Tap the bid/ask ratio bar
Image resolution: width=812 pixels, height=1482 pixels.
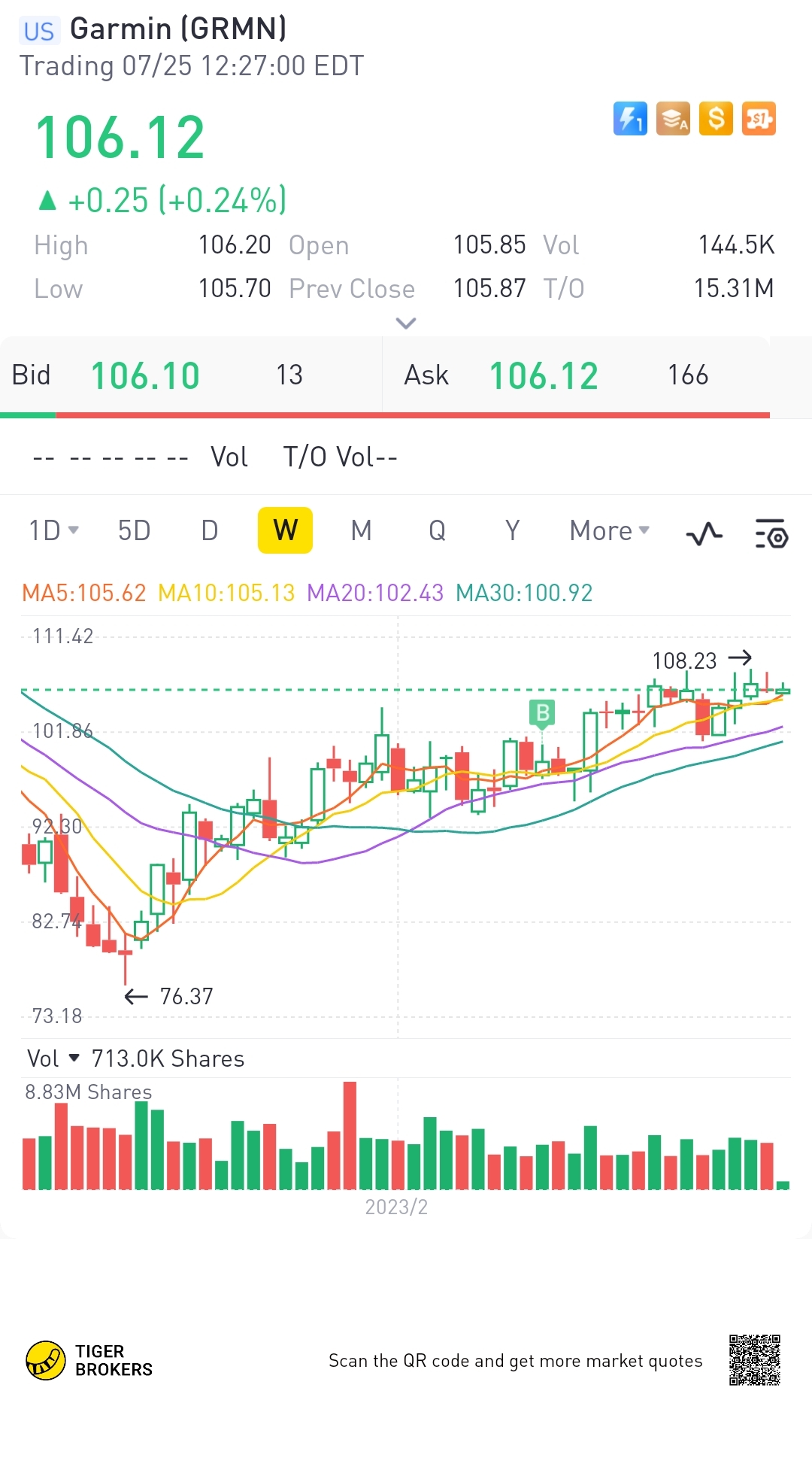point(385,415)
